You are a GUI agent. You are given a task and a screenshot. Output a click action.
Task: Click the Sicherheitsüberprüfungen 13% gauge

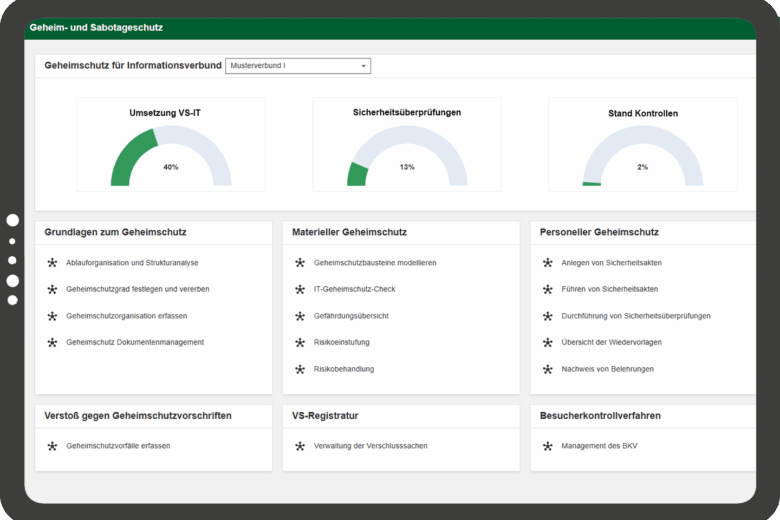pyautogui.click(x=407, y=156)
